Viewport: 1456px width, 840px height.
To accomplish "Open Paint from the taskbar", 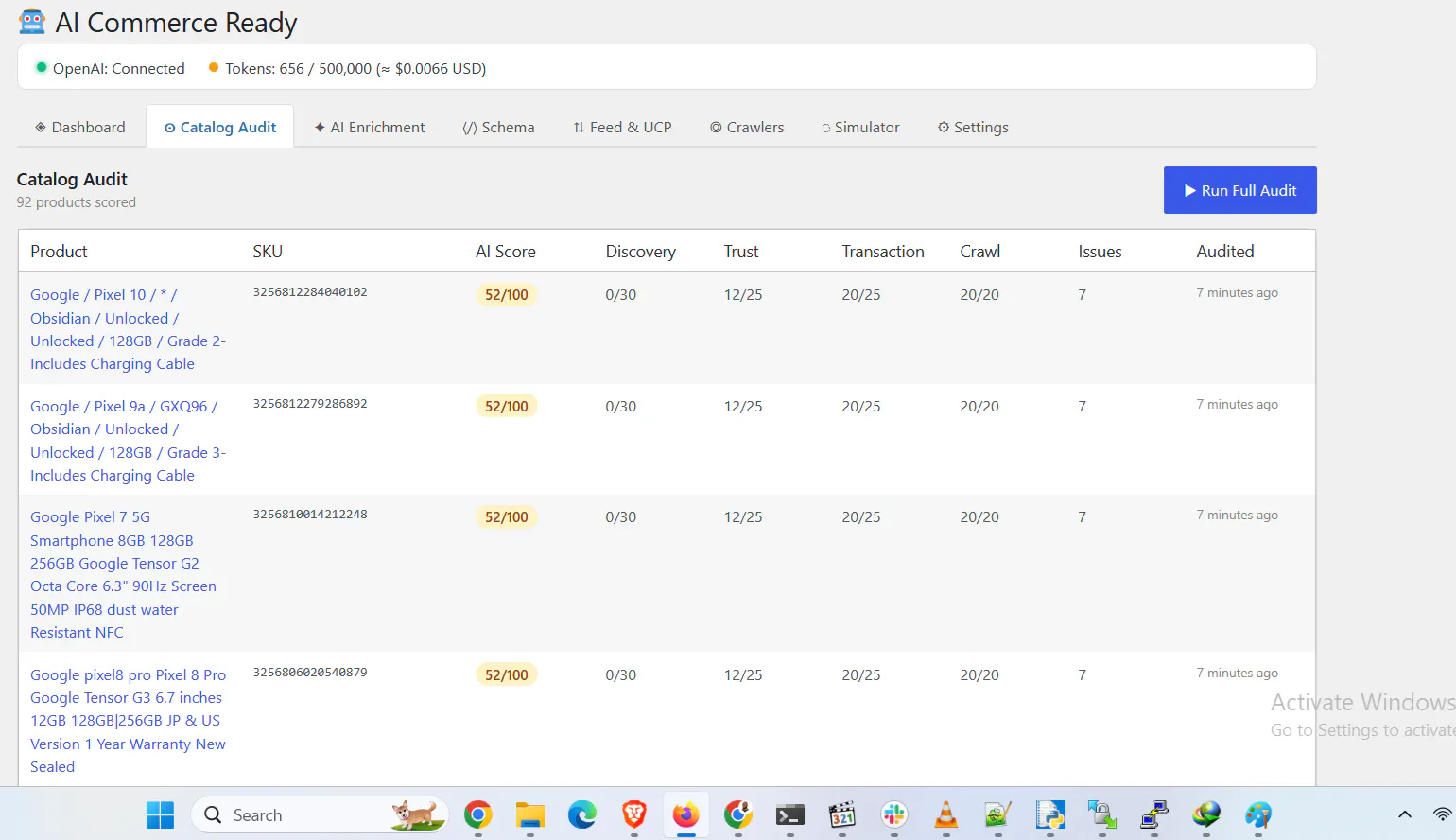I will (1258, 814).
